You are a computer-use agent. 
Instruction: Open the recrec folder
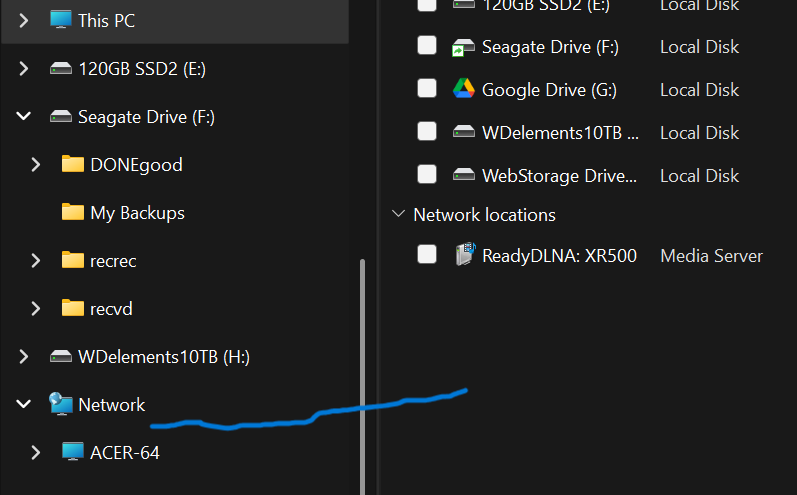point(113,261)
